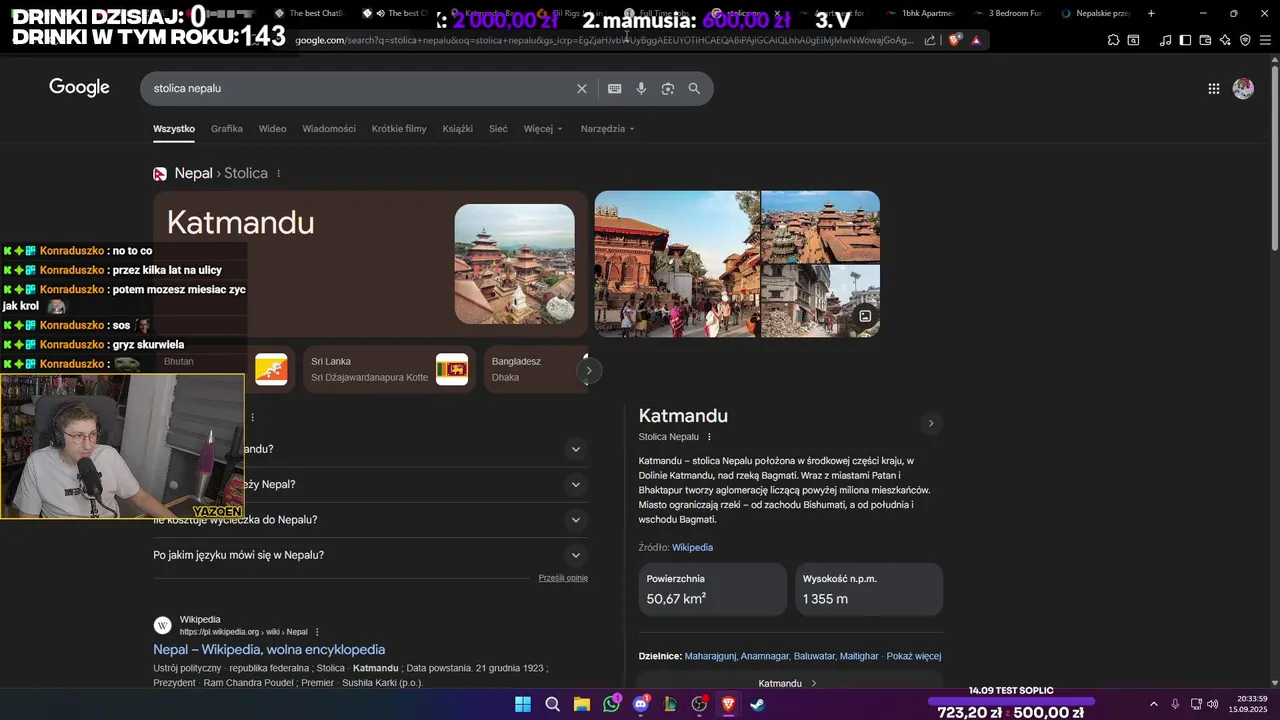Switch to the Książki tab
Viewport: 1280px width, 720px height.
(457, 129)
